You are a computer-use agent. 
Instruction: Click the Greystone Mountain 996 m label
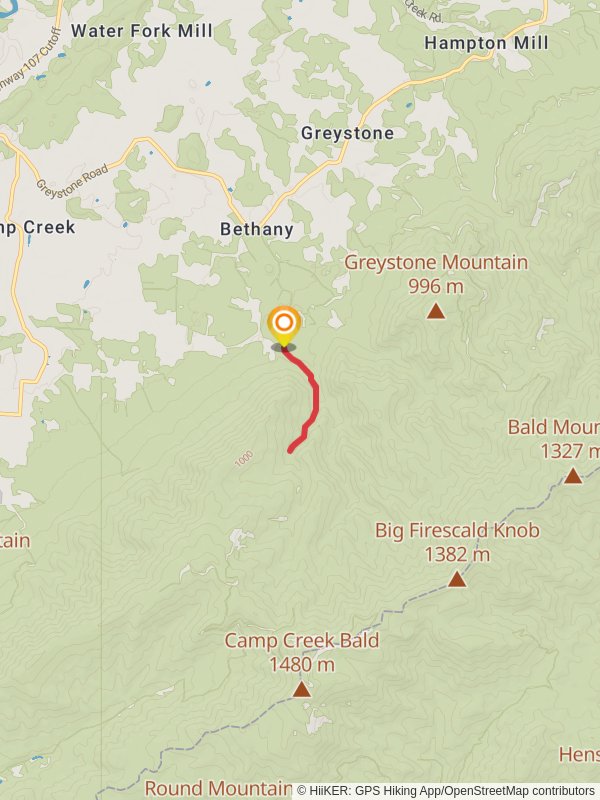pos(436,274)
